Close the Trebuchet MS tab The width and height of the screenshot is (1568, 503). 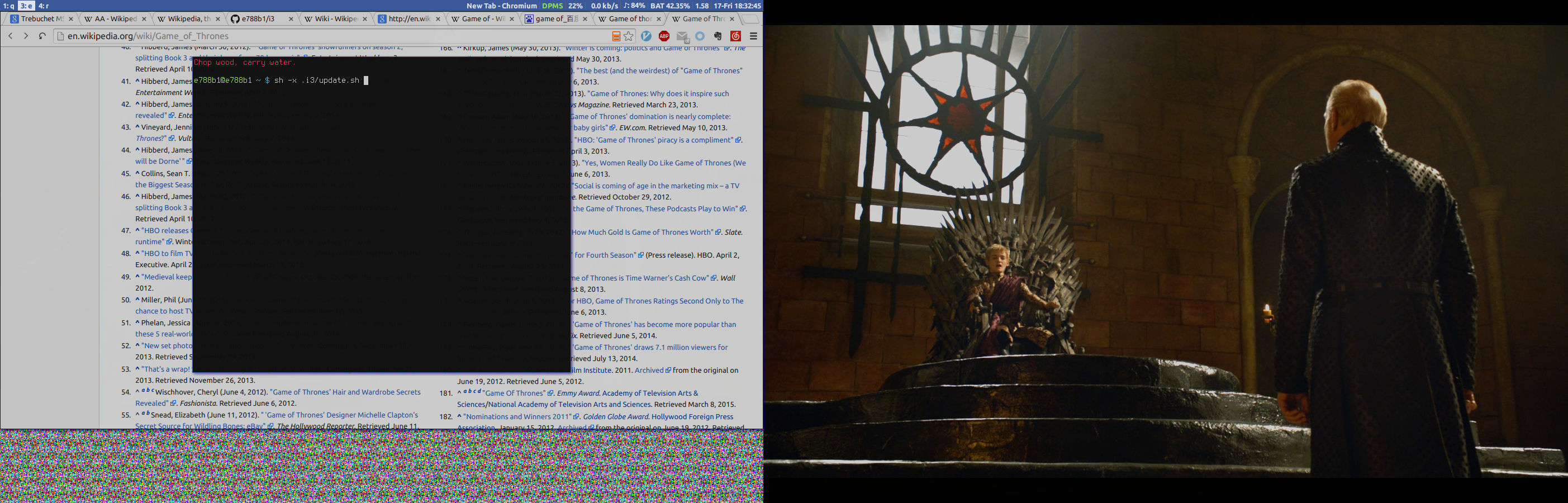(70, 19)
